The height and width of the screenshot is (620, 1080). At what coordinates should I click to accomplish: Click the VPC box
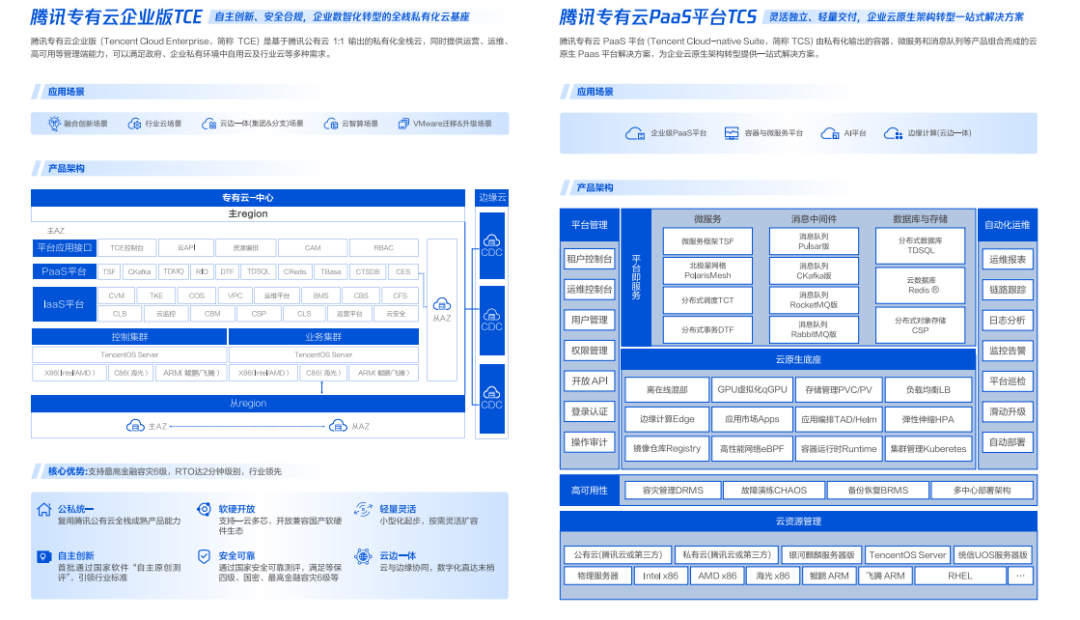[x=235, y=296]
